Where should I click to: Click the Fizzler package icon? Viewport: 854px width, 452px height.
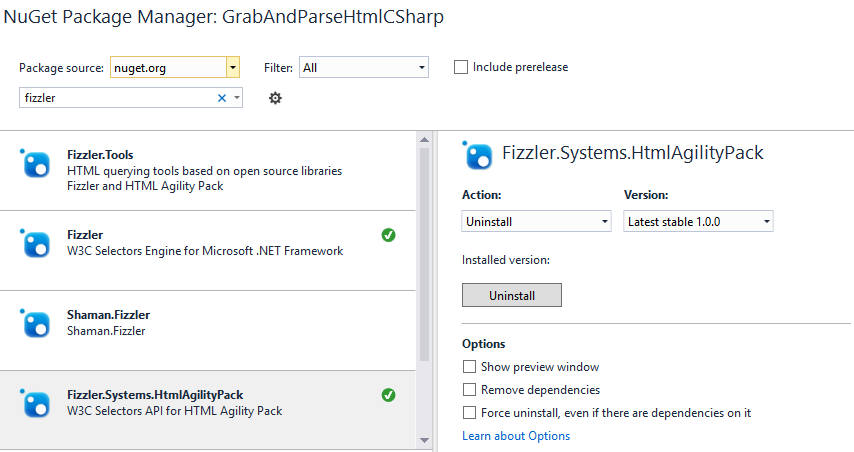35,243
